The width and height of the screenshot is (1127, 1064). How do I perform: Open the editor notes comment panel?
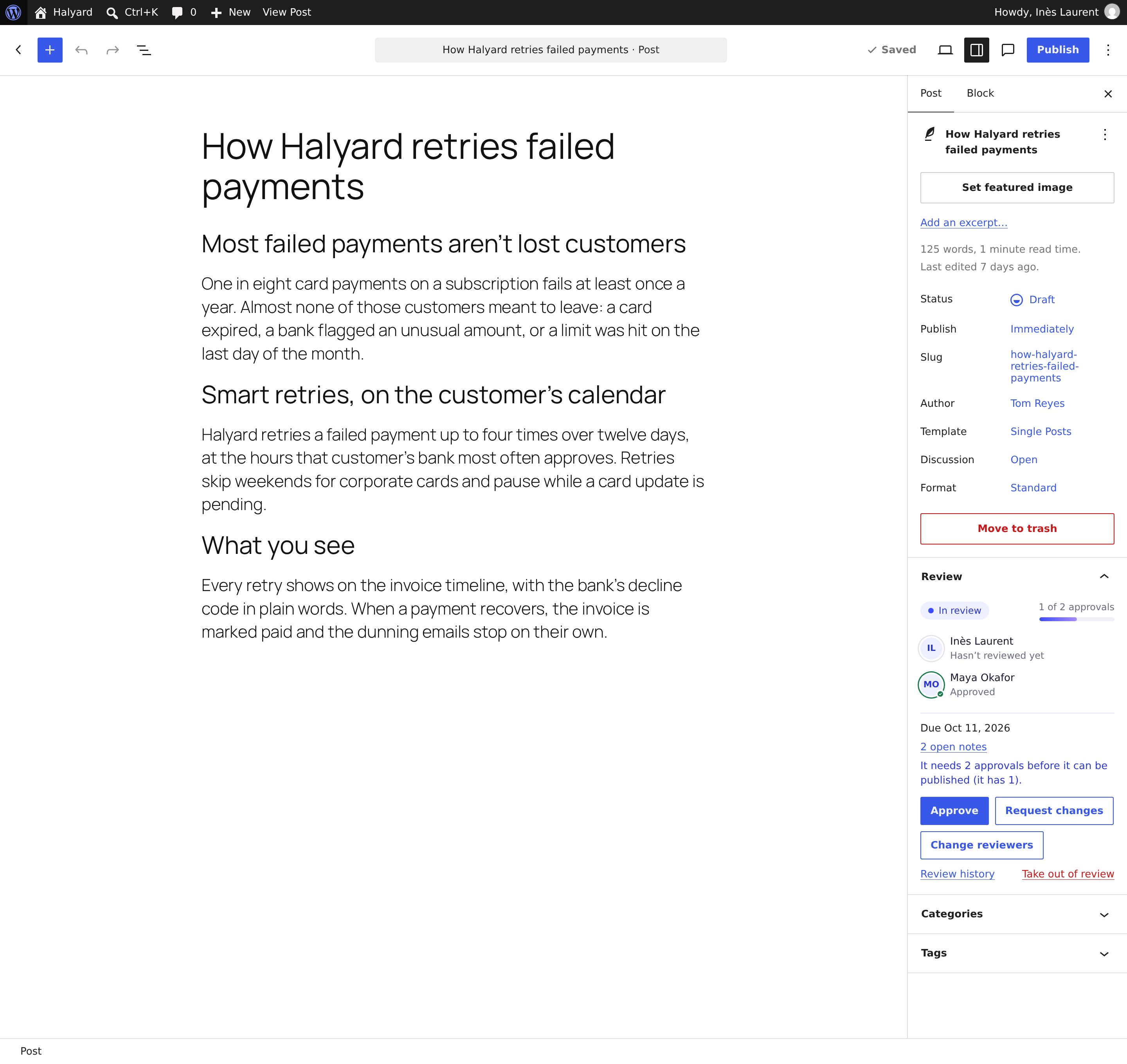(x=1008, y=50)
